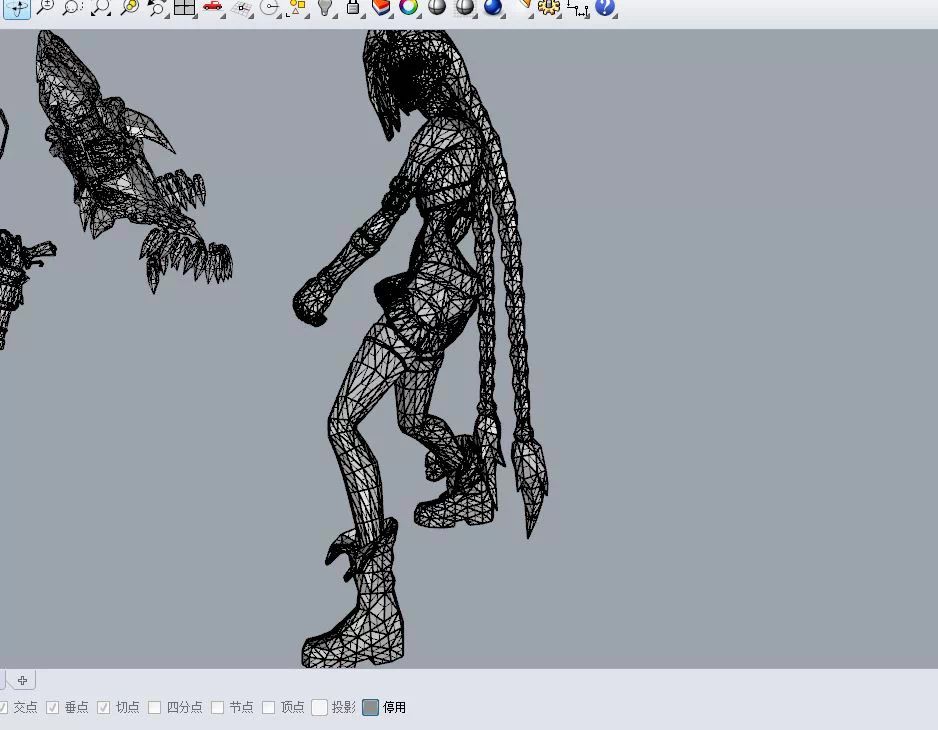Choose the Zoom Window tool
The width and height of the screenshot is (938, 730).
[x=72, y=7]
